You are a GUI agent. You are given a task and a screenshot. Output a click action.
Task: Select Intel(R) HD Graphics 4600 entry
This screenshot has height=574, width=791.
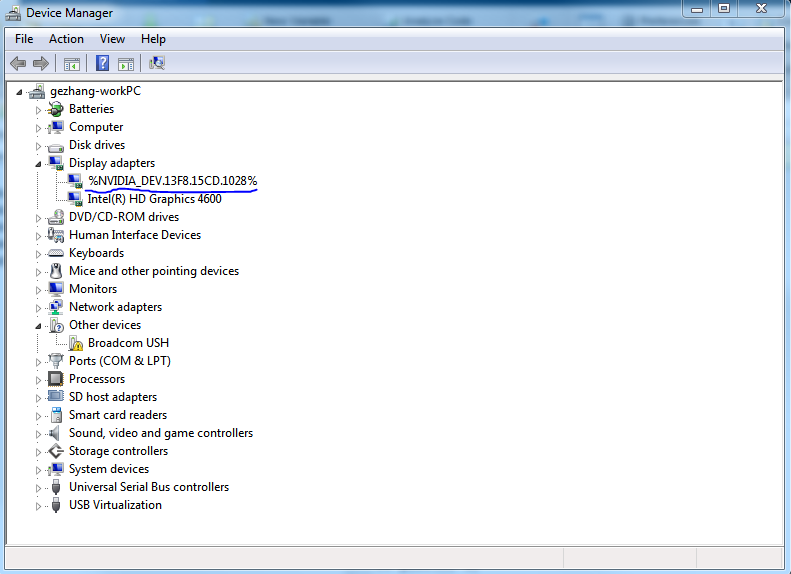[x=154, y=199]
